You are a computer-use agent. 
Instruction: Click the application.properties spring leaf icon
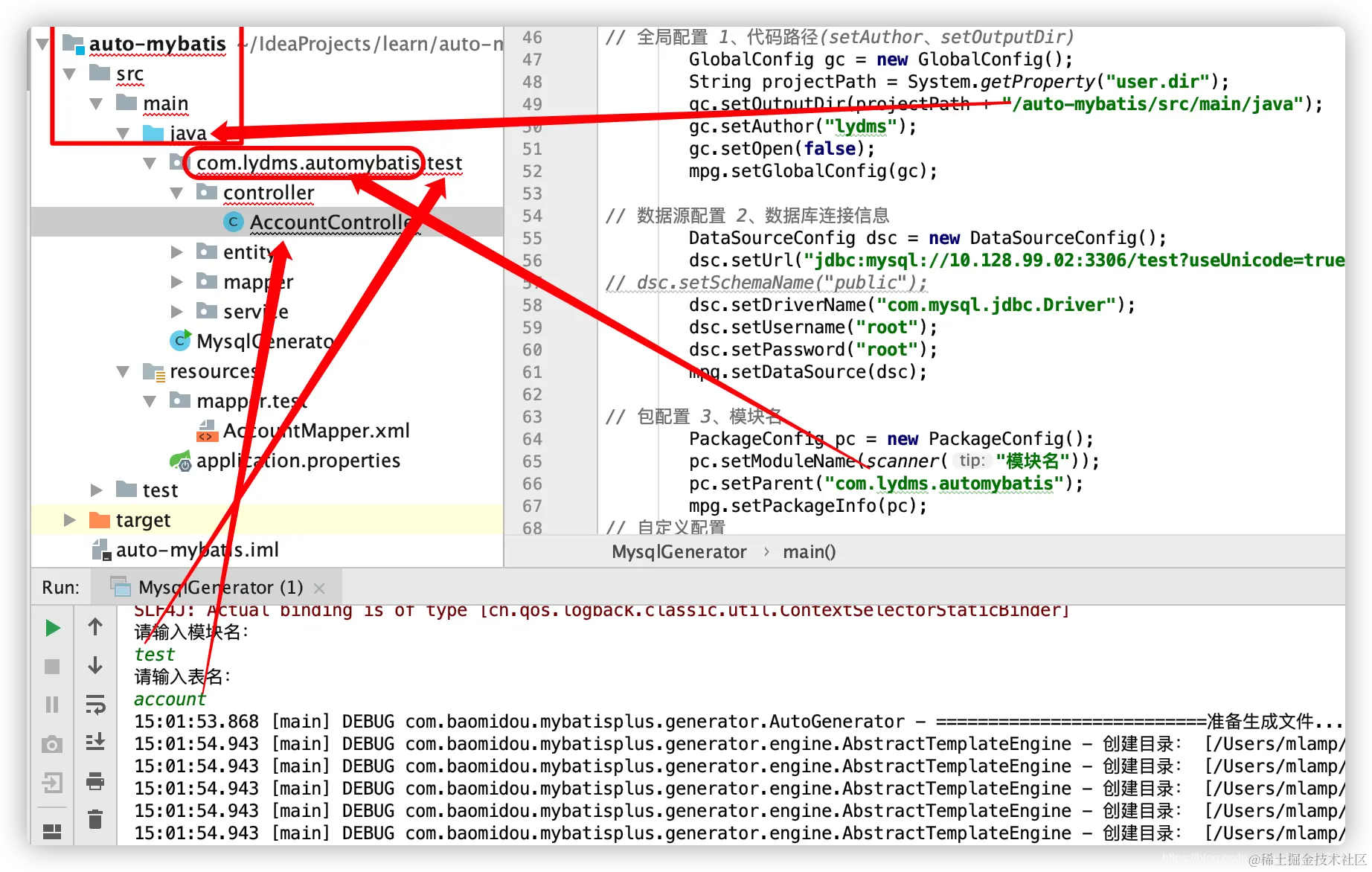[180, 461]
